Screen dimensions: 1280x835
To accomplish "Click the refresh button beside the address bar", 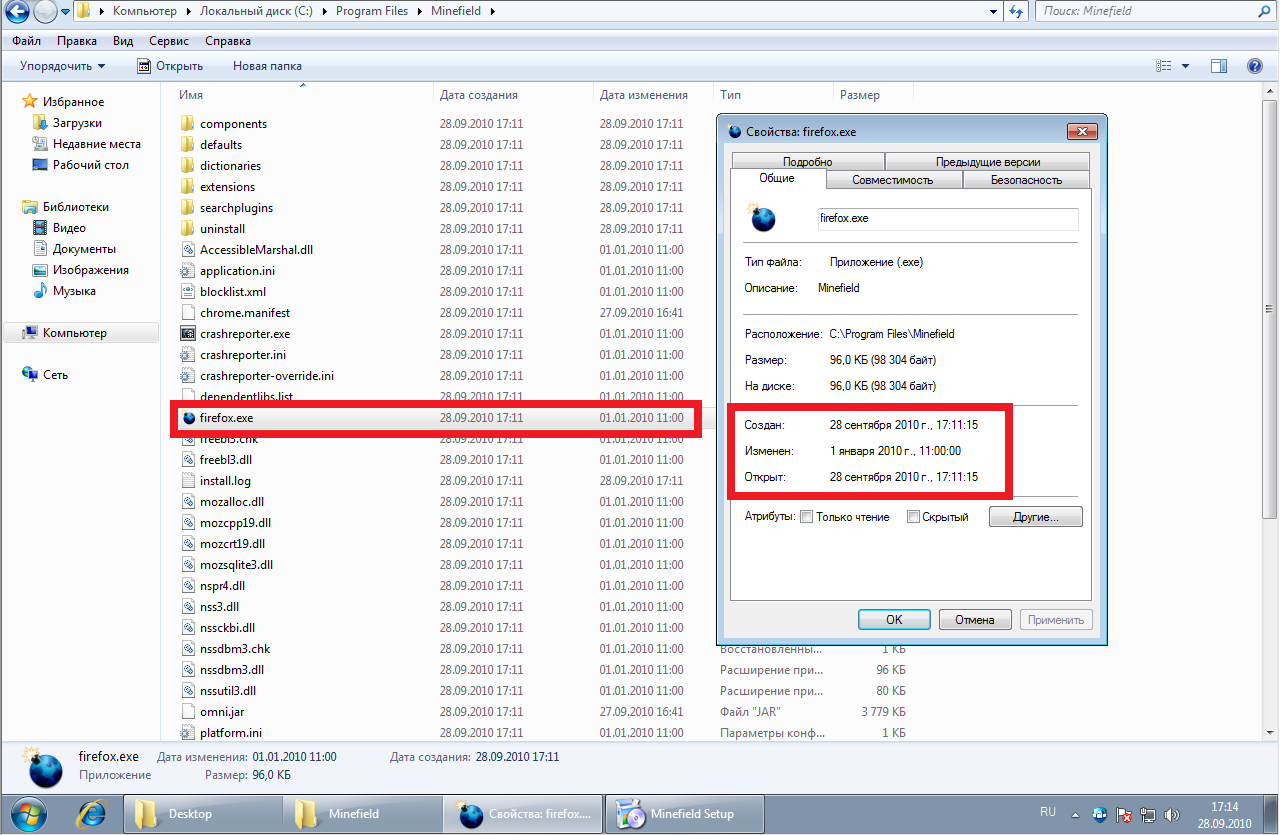I will point(1016,12).
